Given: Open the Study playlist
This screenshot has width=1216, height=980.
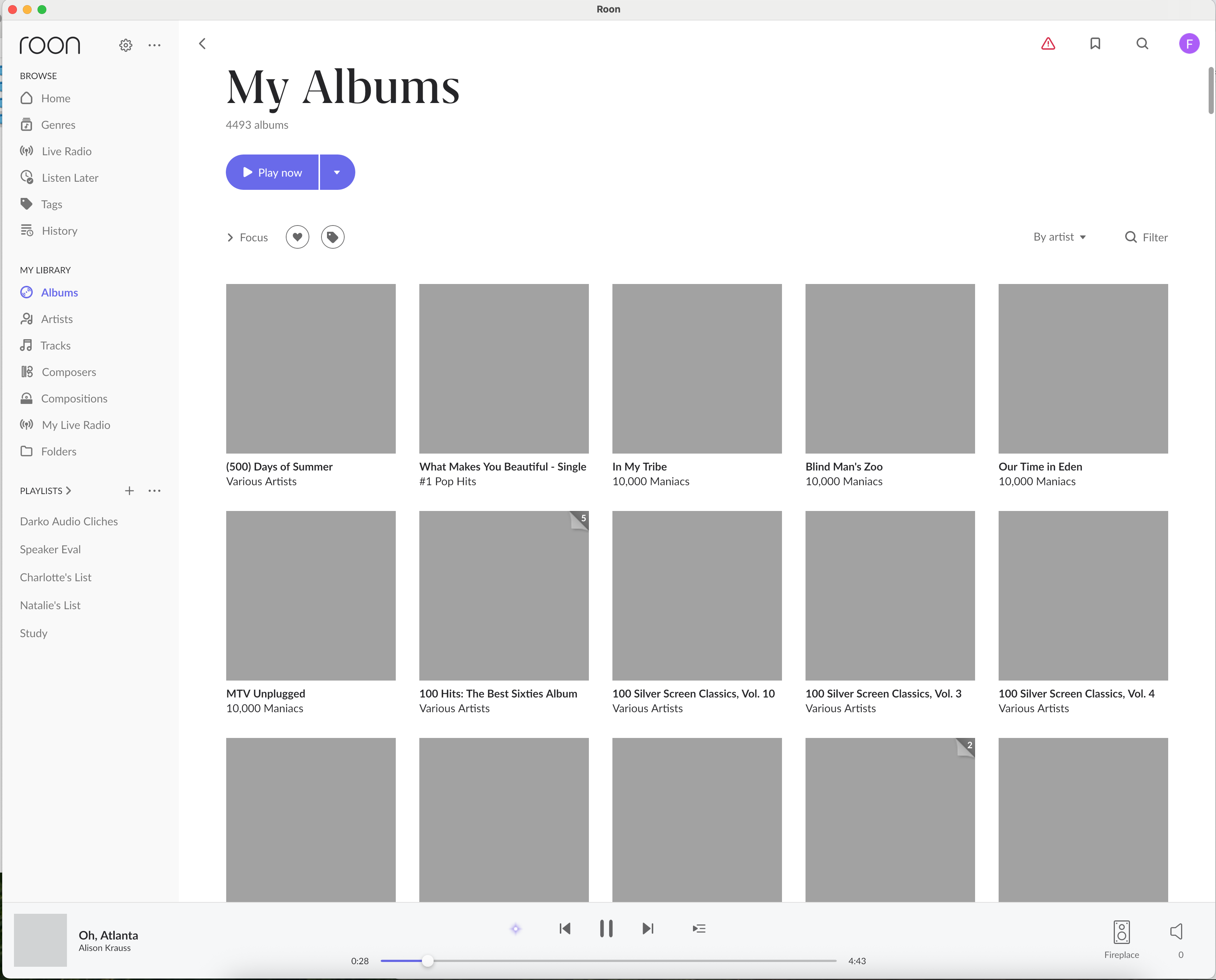Looking at the screenshot, I should click(x=34, y=633).
